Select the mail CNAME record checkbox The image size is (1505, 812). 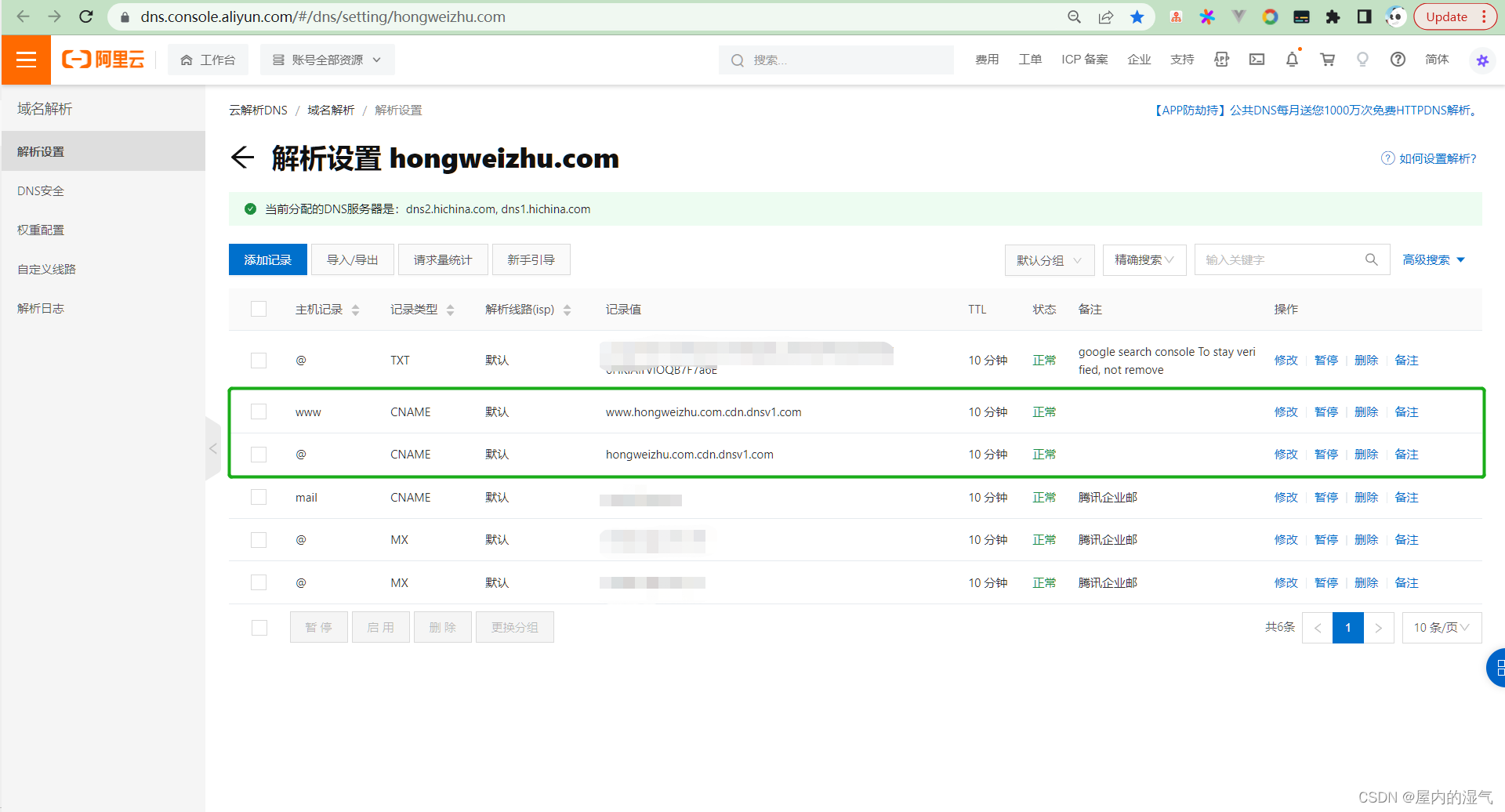click(x=259, y=497)
